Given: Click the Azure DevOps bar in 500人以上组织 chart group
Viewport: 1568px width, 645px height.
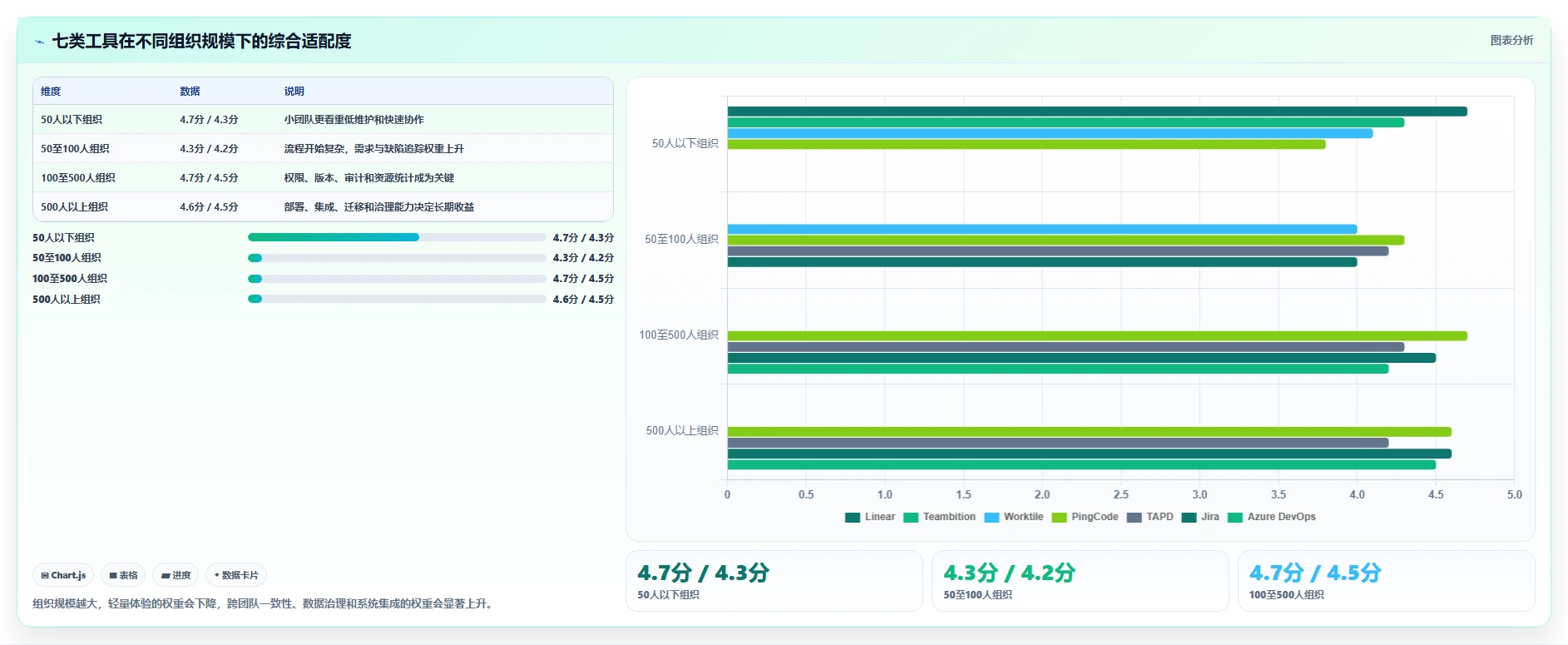Looking at the screenshot, I should (1081, 465).
